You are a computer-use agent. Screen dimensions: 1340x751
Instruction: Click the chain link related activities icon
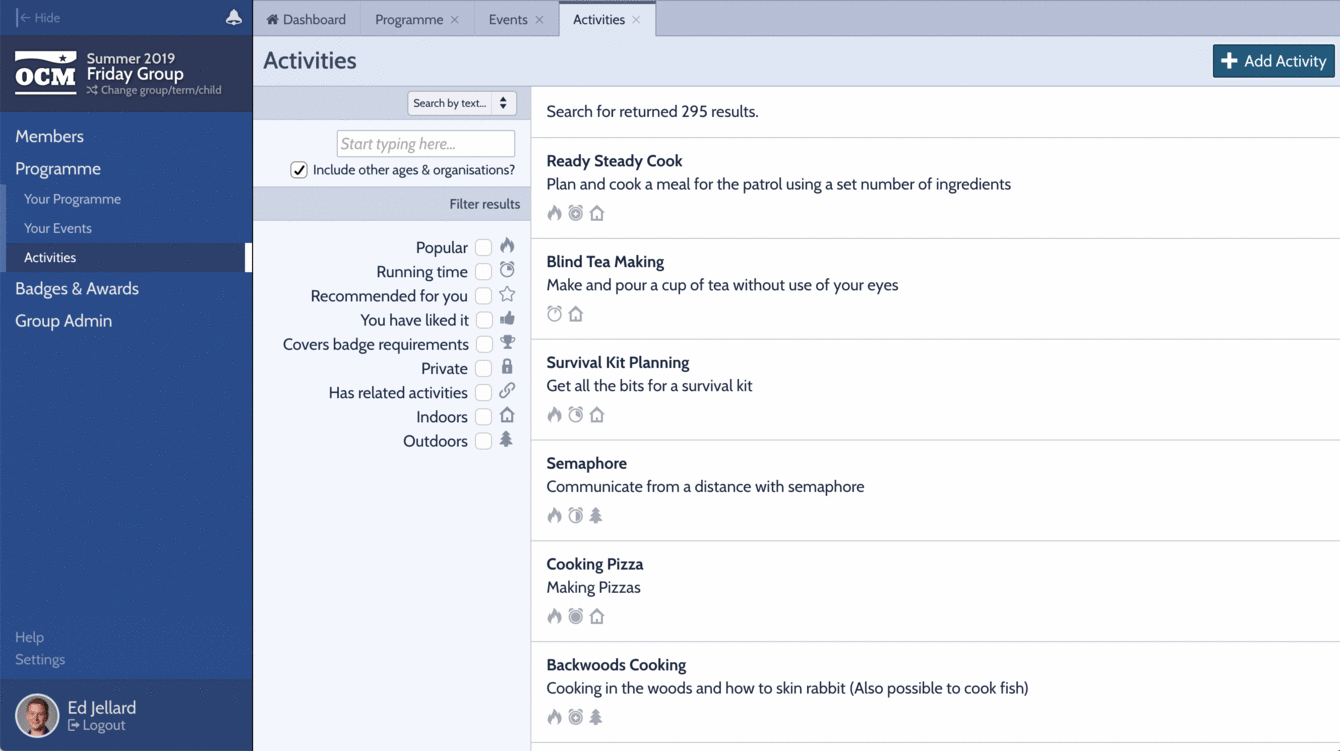pyautogui.click(x=507, y=391)
